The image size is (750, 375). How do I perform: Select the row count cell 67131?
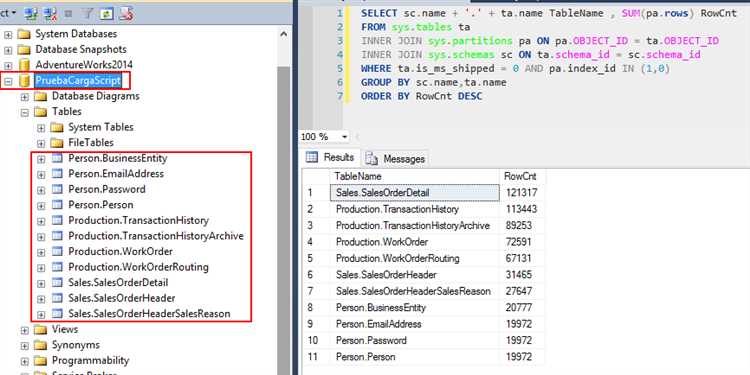click(521, 258)
